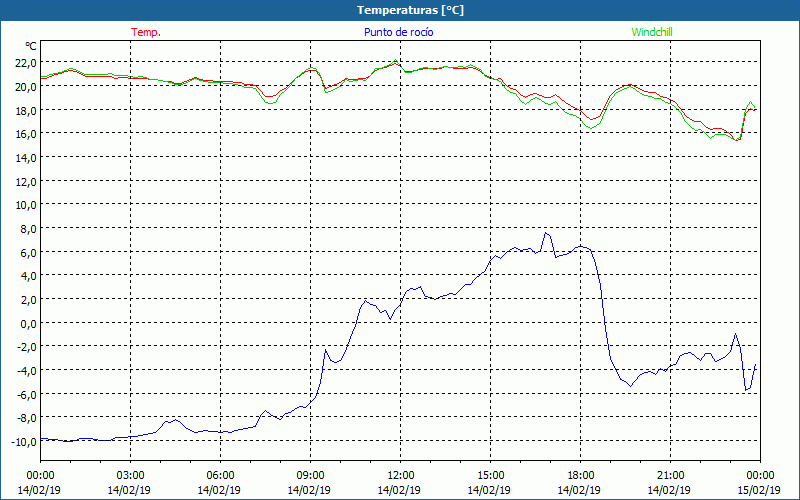The image size is (800, 500).
Task: Click the 10,0 value on the Y axis
Action: (x=27, y=205)
